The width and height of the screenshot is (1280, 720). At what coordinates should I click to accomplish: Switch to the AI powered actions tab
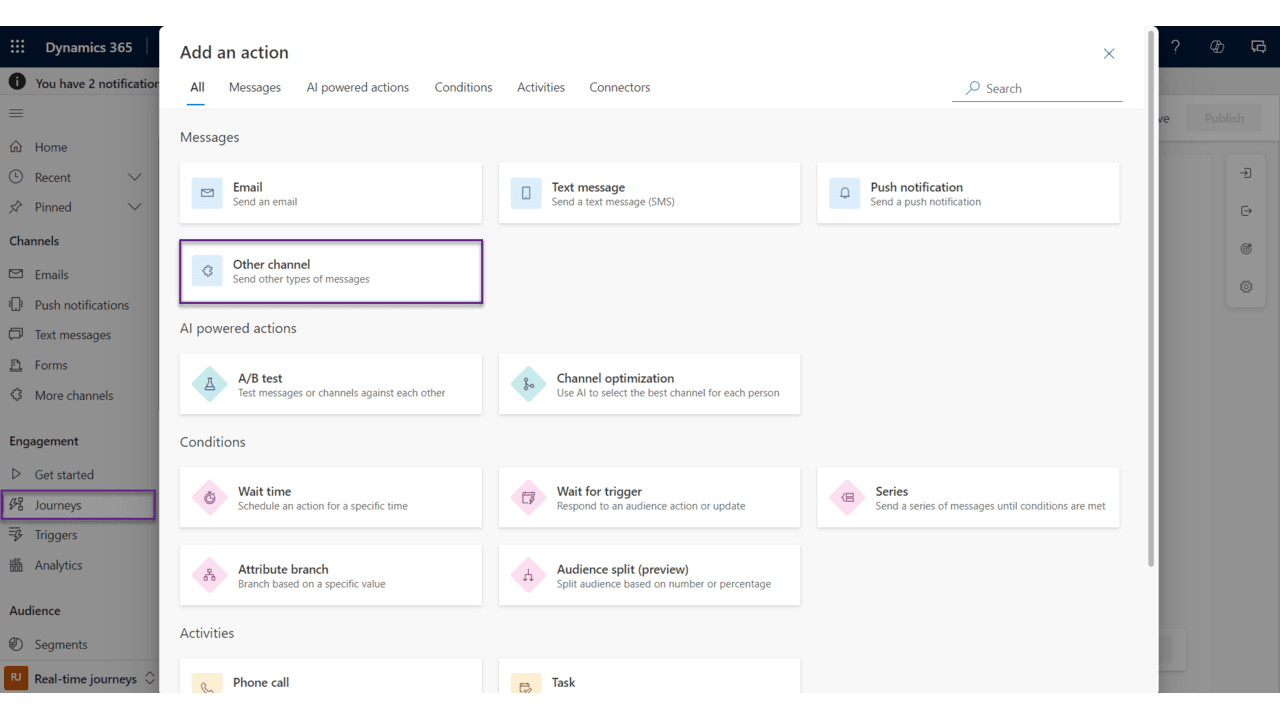click(358, 88)
